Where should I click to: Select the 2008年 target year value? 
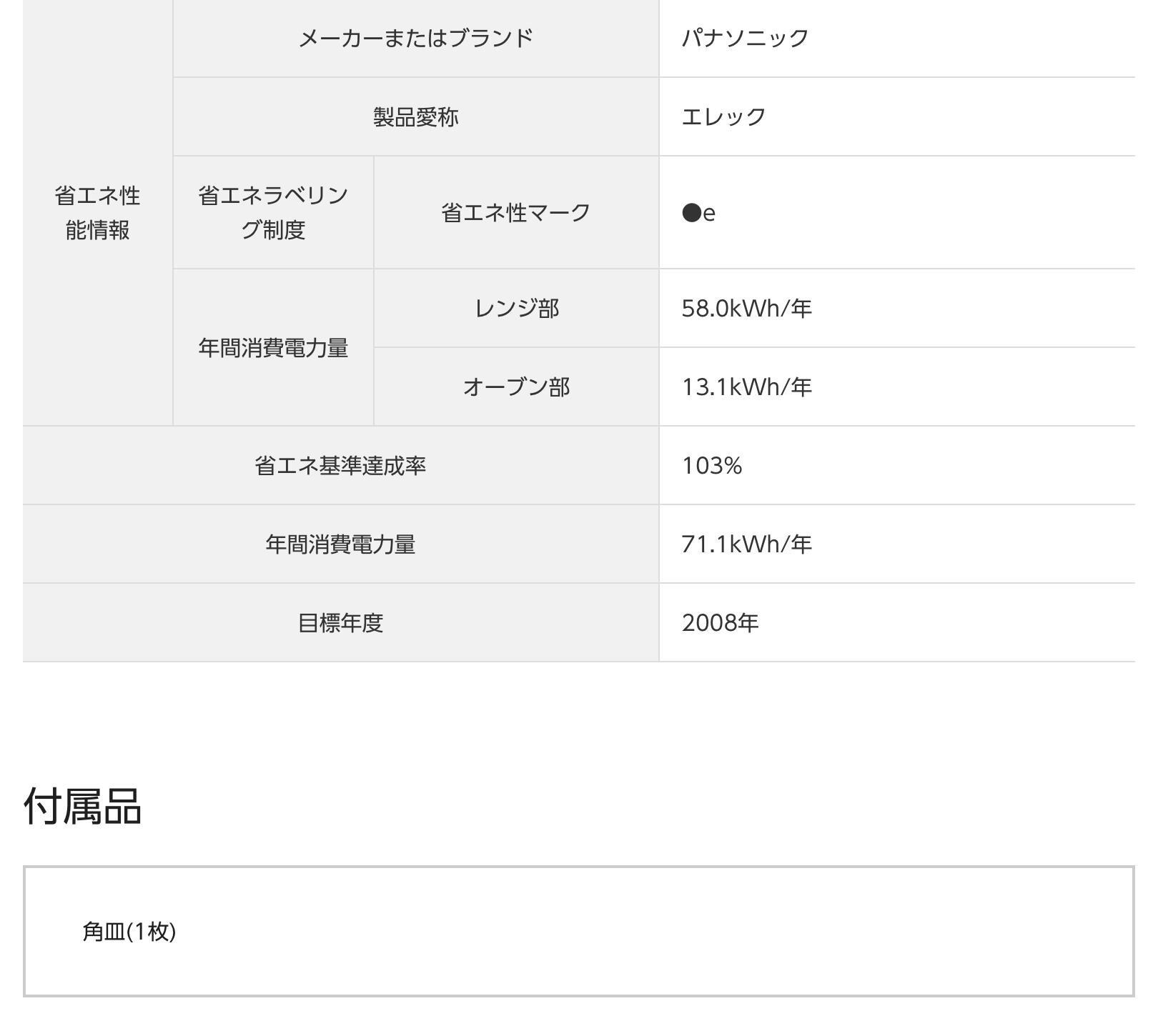(x=720, y=622)
